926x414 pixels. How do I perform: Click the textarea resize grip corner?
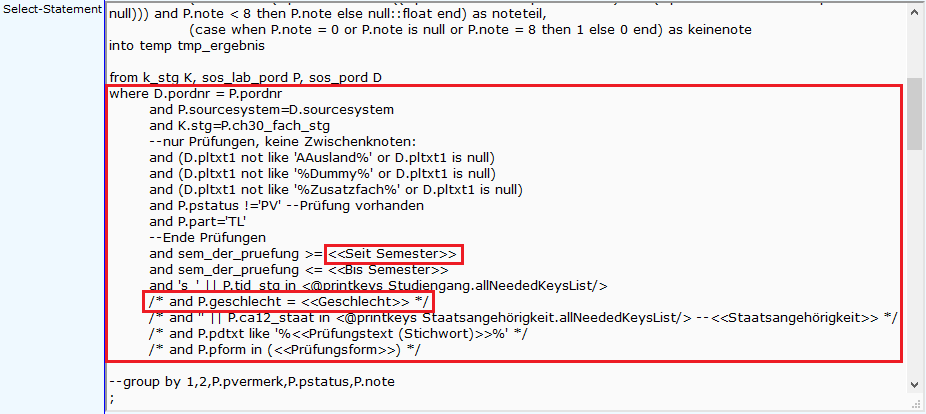coord(917,402)
